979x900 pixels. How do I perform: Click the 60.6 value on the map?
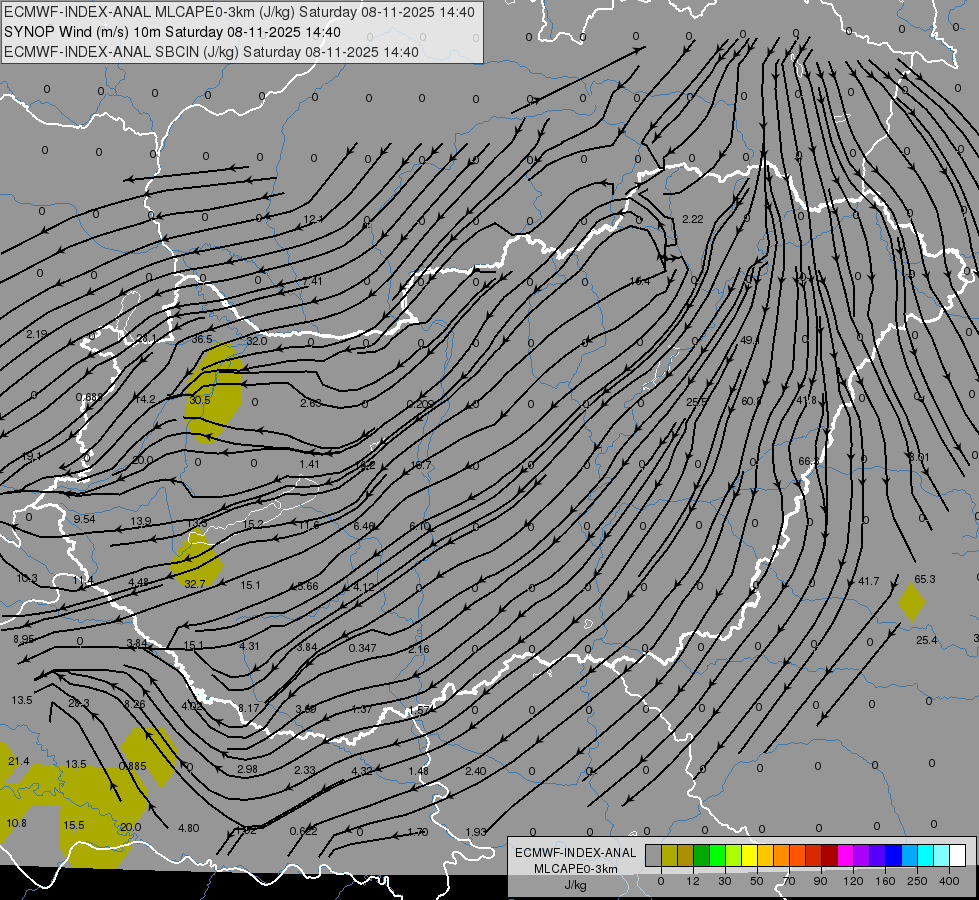[x=751, y=401]
